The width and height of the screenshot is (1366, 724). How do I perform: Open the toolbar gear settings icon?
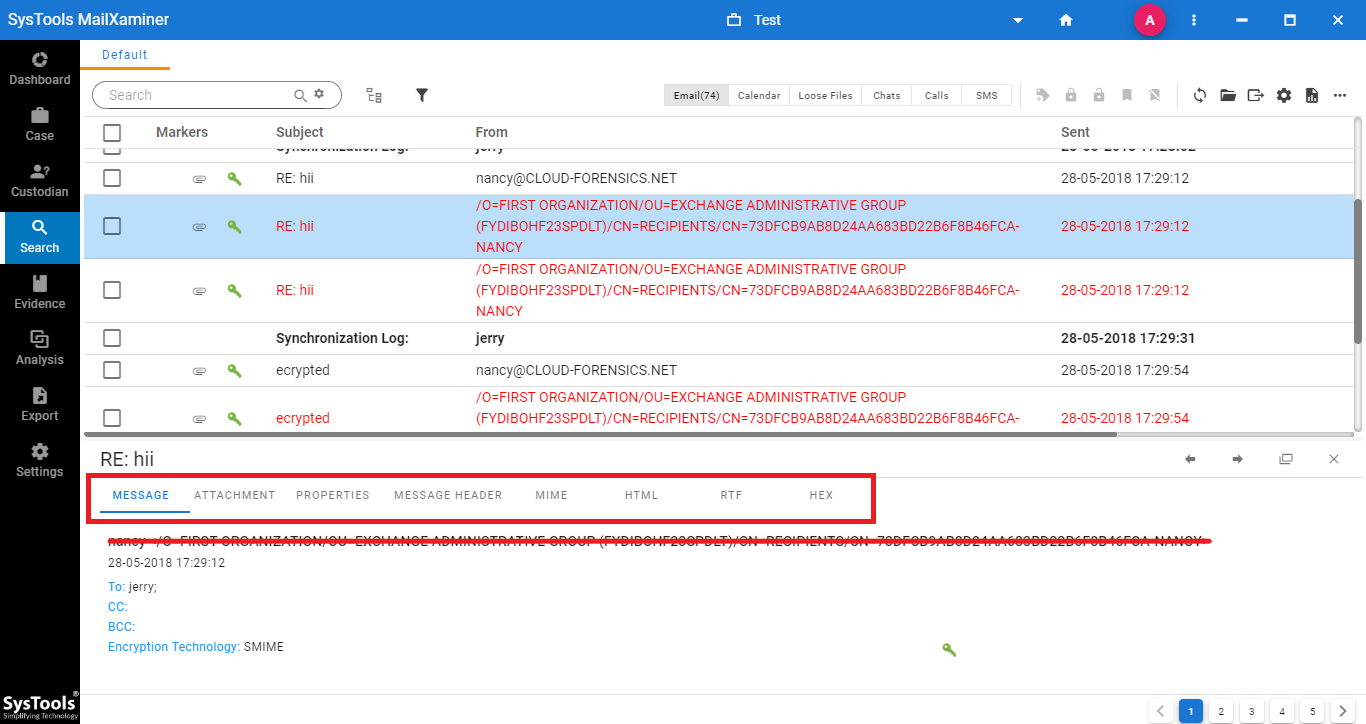[x=1284, y=95]
